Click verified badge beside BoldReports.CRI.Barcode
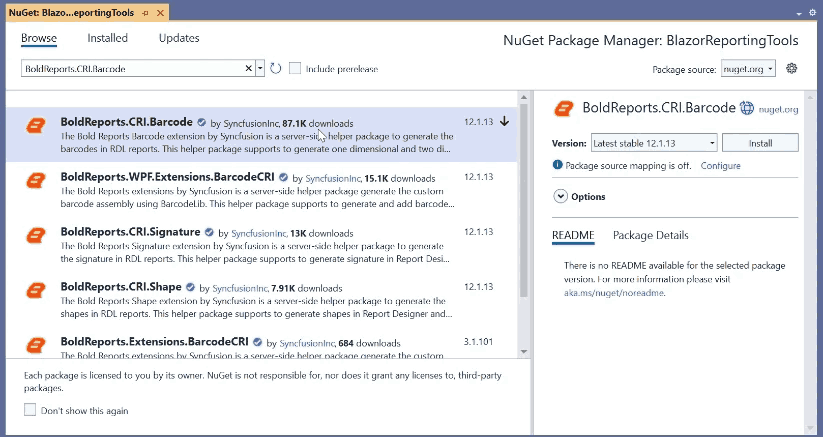 [x=202, y=123]
